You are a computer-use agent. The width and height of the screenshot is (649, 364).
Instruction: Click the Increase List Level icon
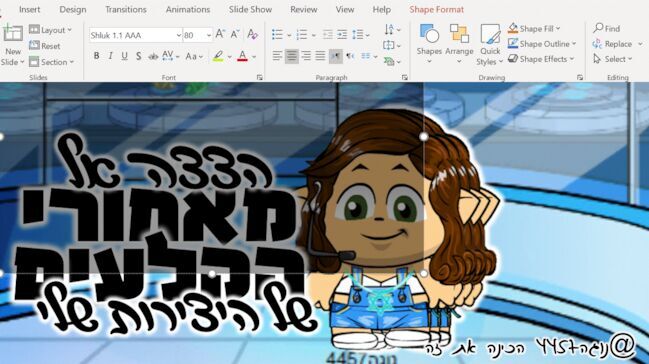click(342, 35)
